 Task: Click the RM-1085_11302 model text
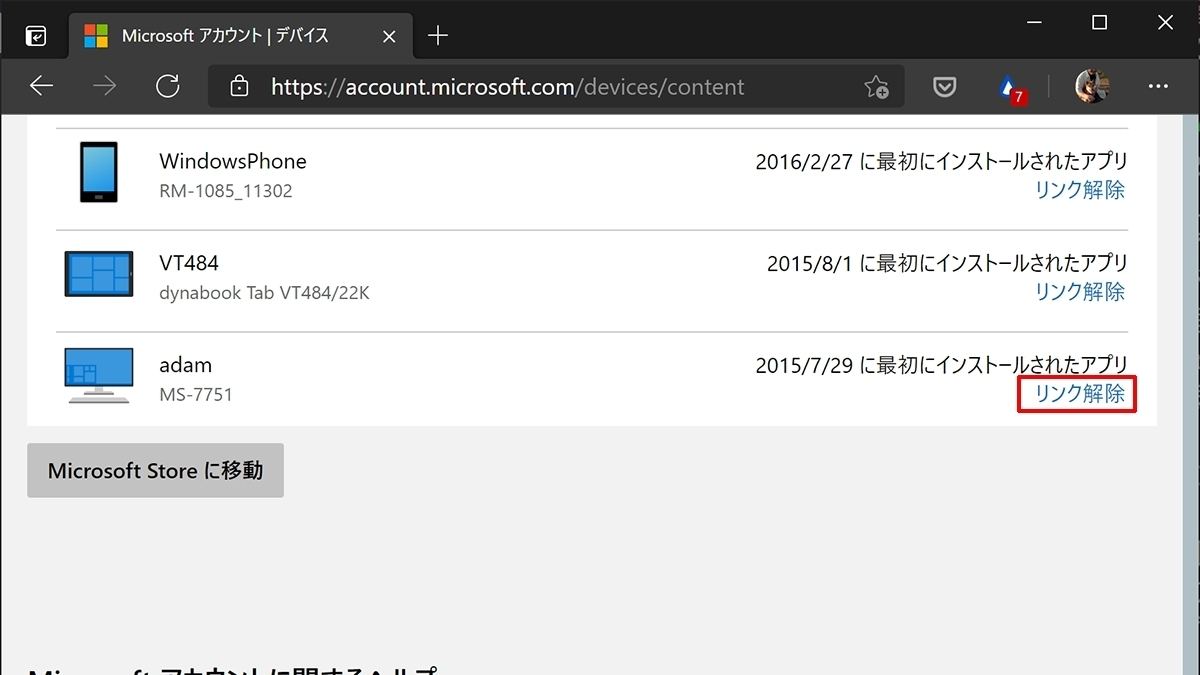[x=226, y=191]
